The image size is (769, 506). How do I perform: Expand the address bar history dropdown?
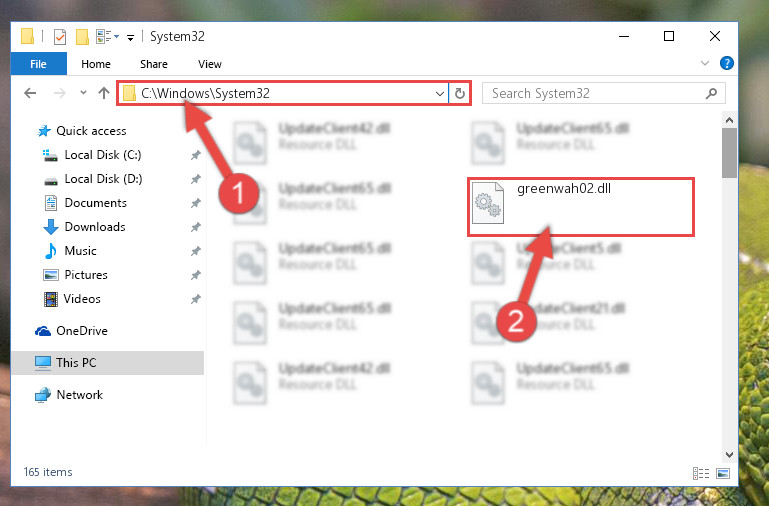440,93
